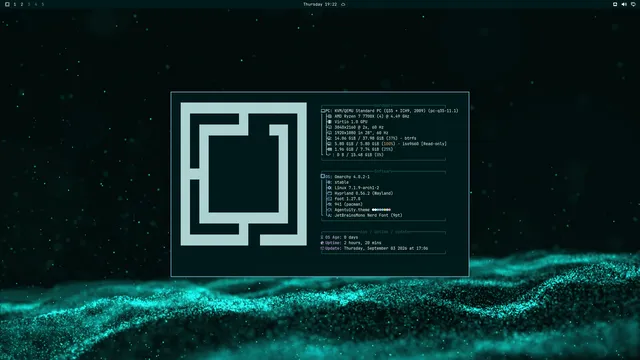Screen dimensions: 640x360
Task: Switch to workspace 3
Action: 29,4
